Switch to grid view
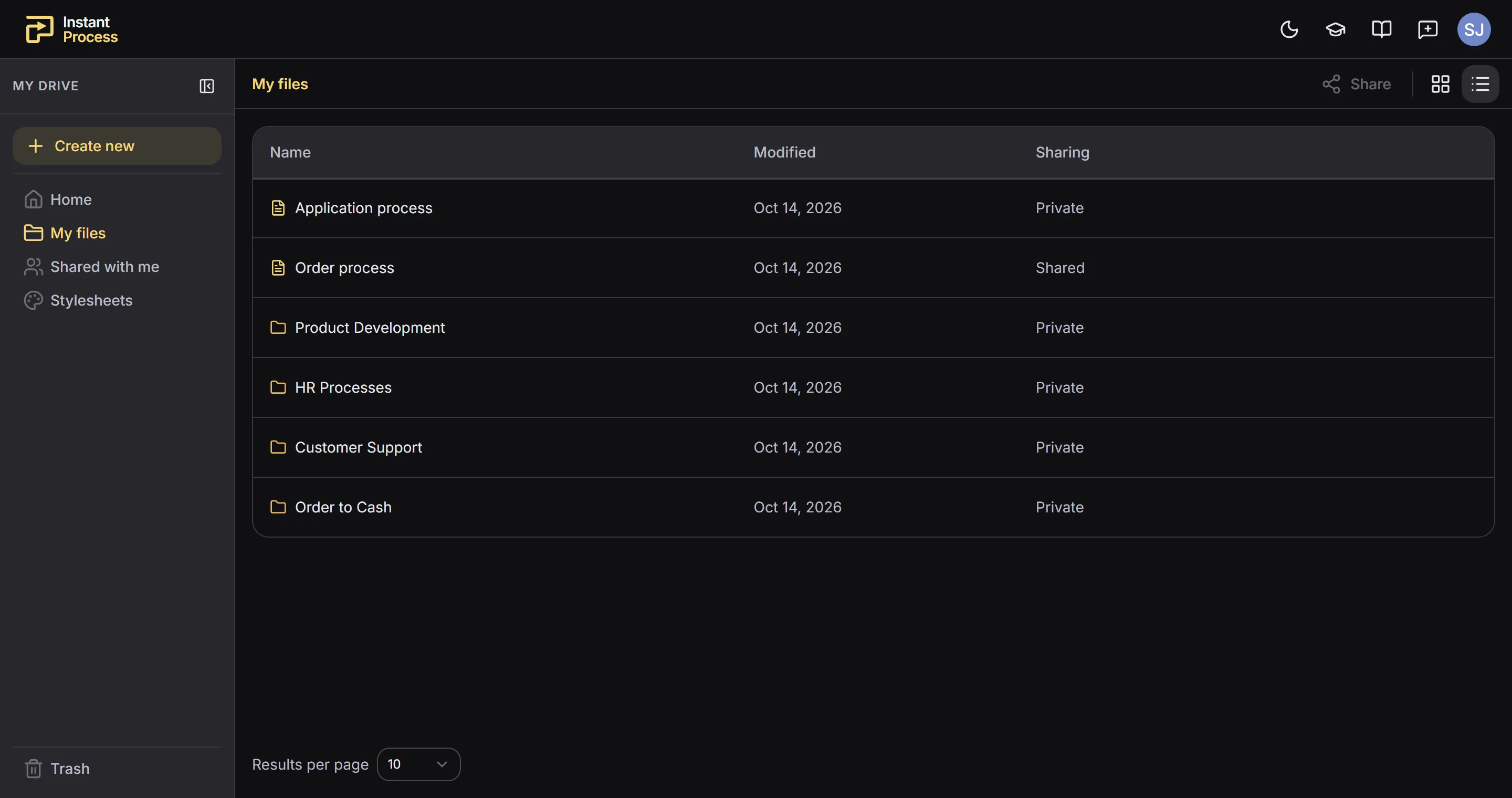 point(1441,84)
